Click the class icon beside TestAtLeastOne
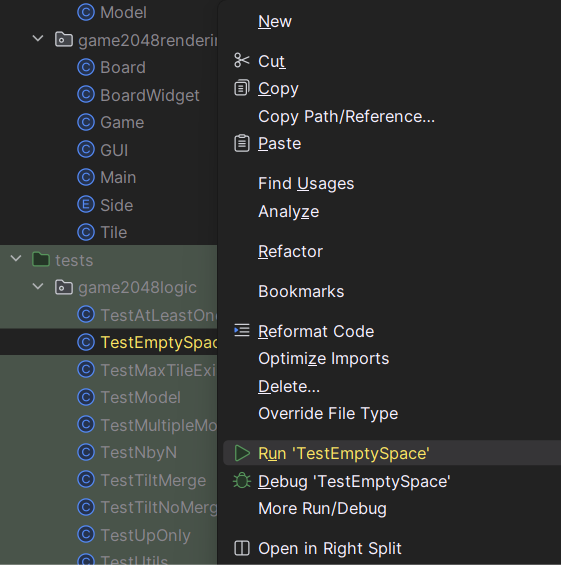This screenshot has height=565, width=561. [86, 315]
